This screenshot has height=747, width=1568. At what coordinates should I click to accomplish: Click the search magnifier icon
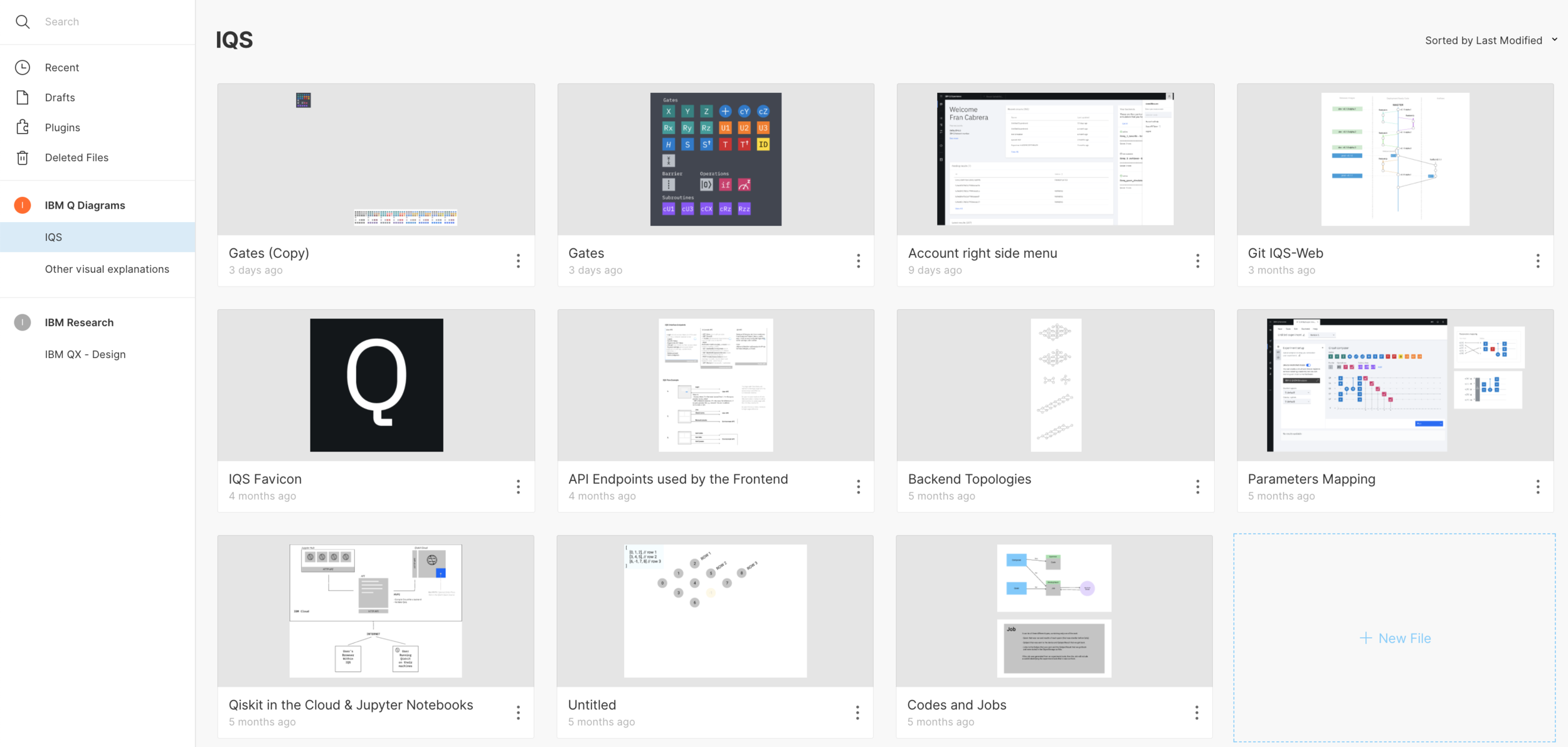click(x=23, y=22)
